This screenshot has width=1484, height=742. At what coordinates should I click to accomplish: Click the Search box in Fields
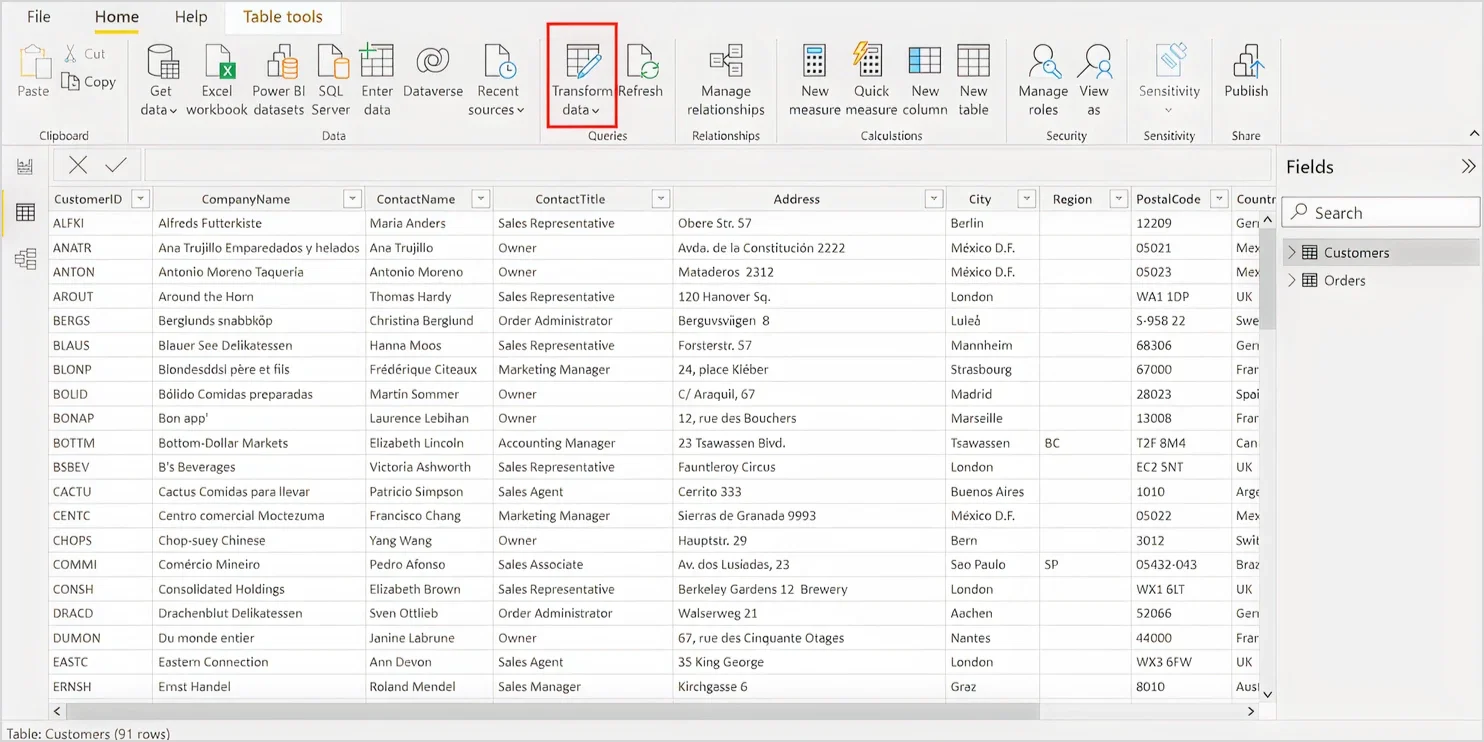pyautogui.click(x=1381, y=213)
